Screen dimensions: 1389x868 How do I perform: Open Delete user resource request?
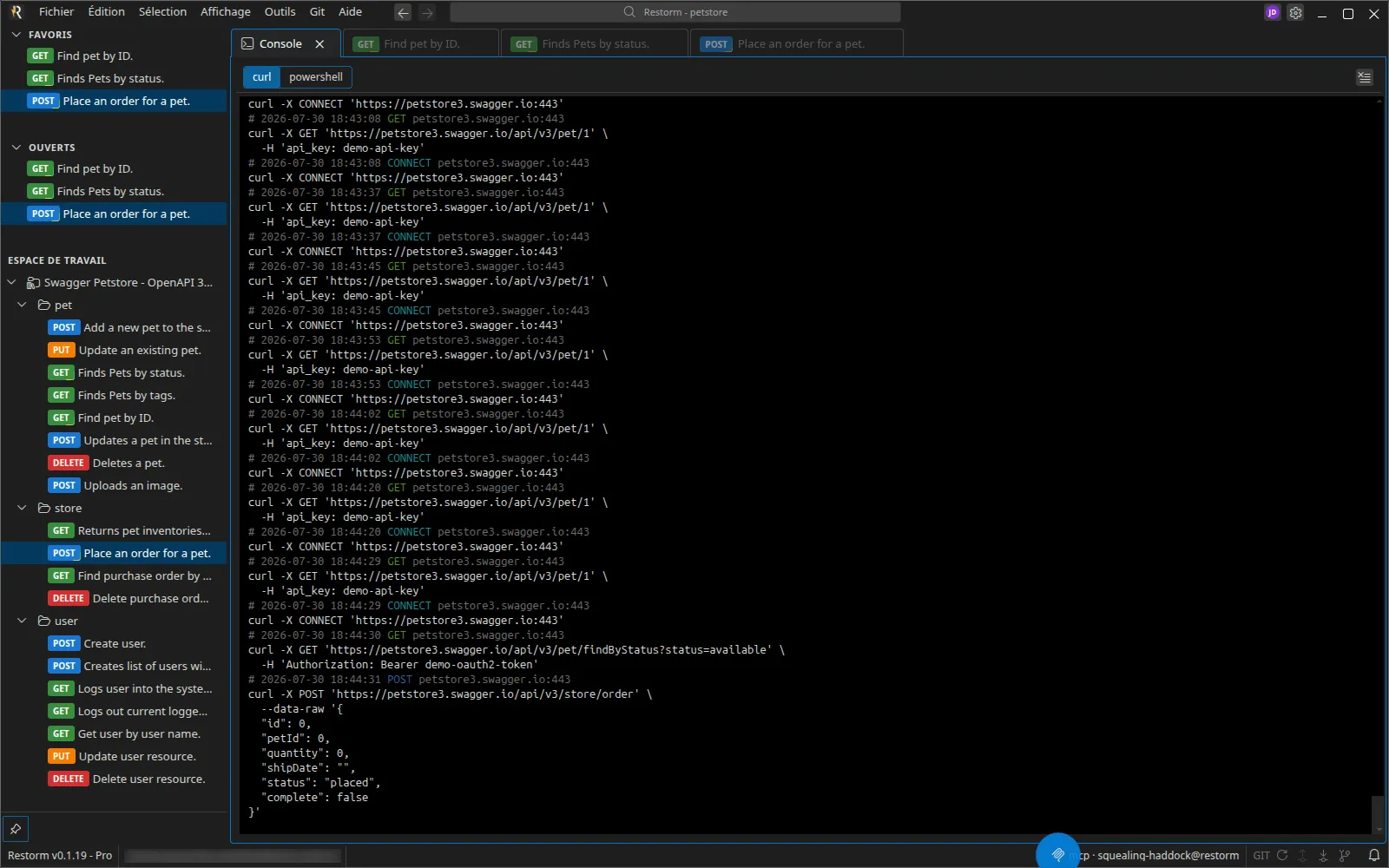[114, 779]
